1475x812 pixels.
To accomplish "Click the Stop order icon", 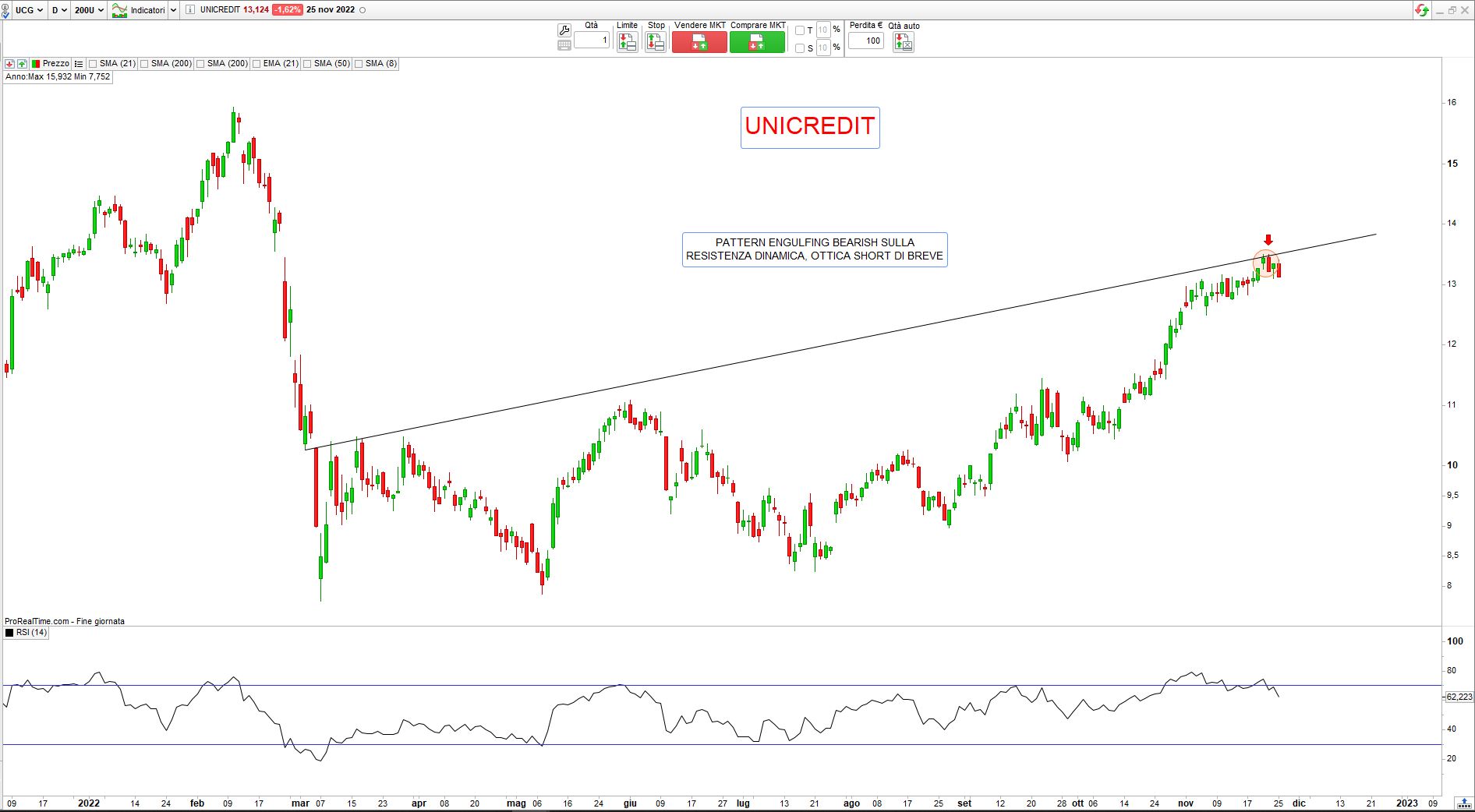I will coord(656,42).
